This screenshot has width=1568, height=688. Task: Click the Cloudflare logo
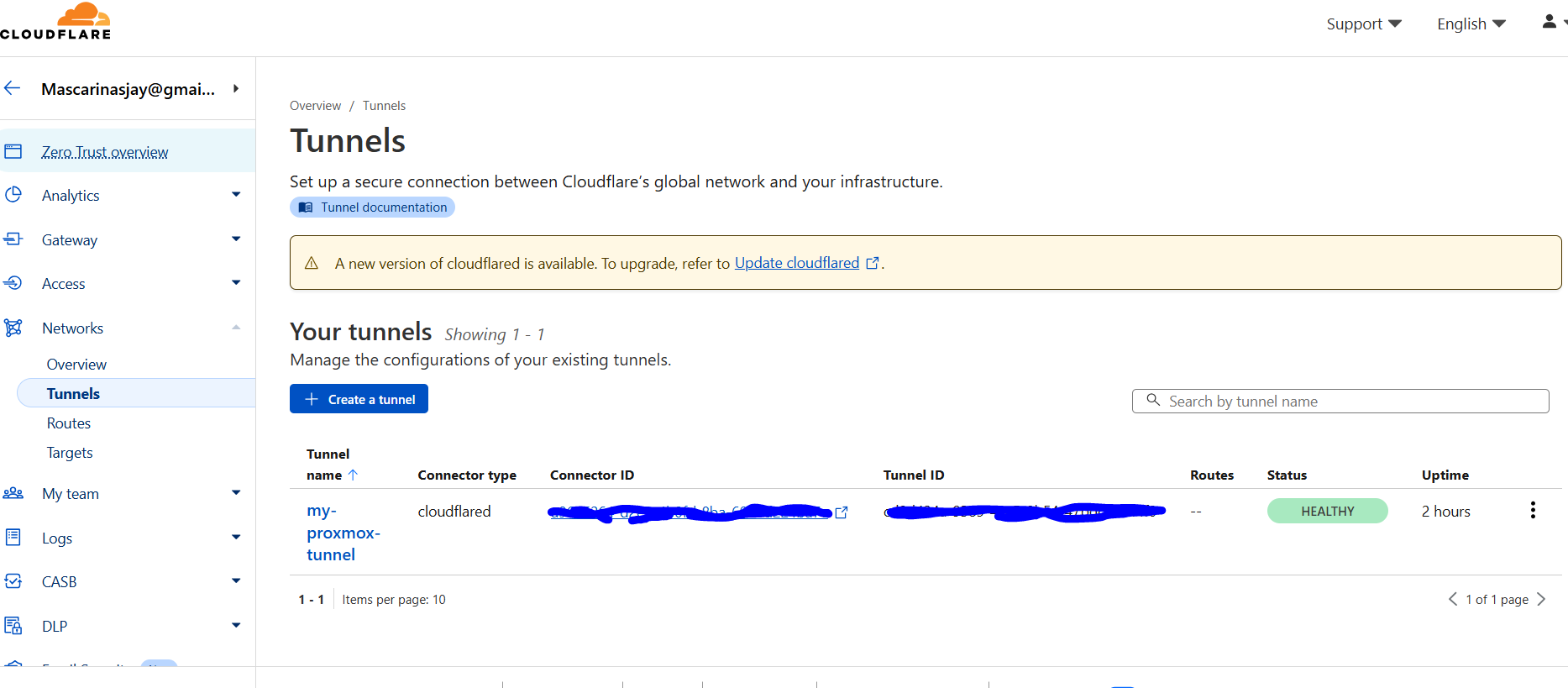(55, 21)
